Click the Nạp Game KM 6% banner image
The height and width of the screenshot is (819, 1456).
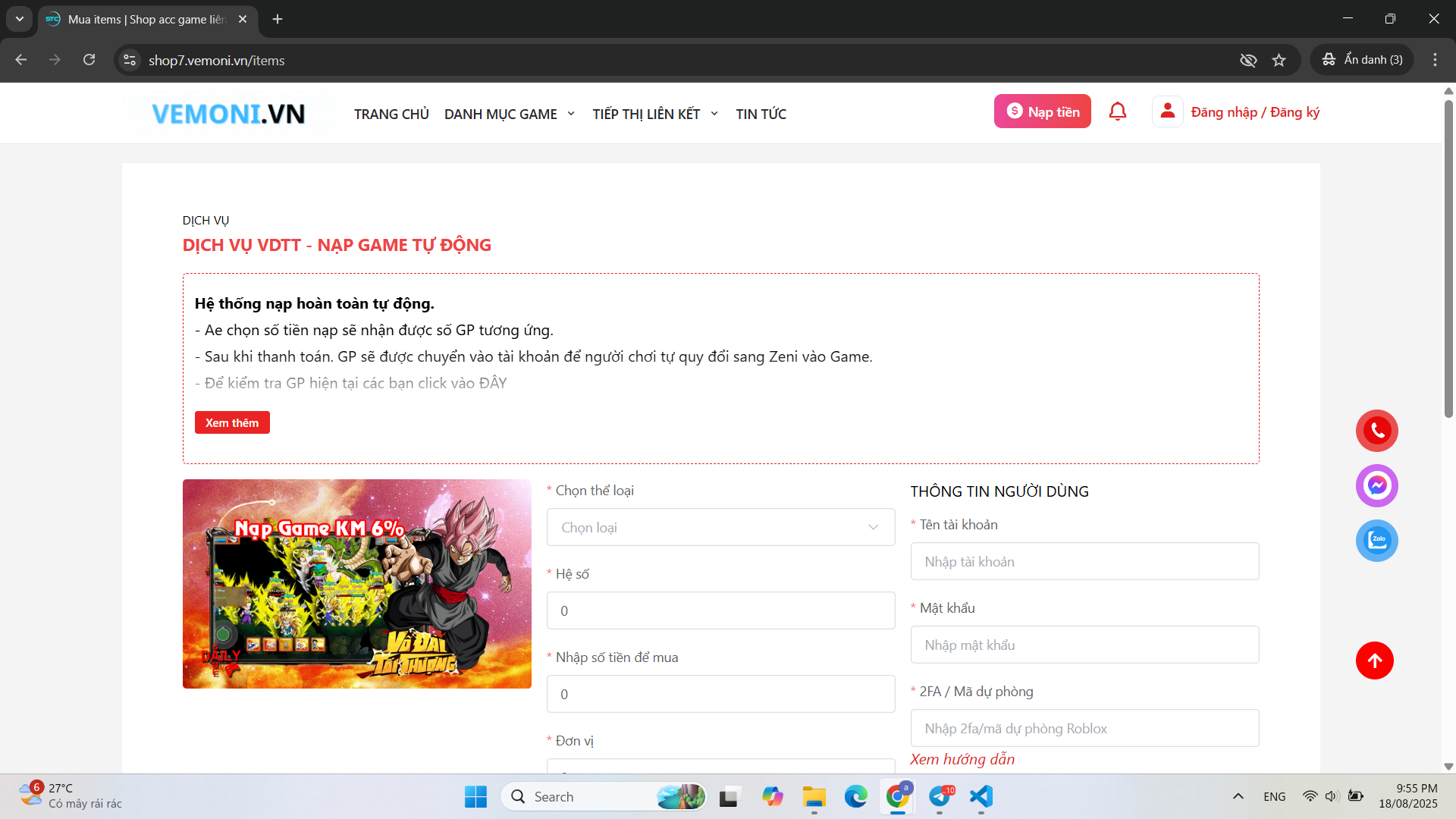(x=356, y=584)
